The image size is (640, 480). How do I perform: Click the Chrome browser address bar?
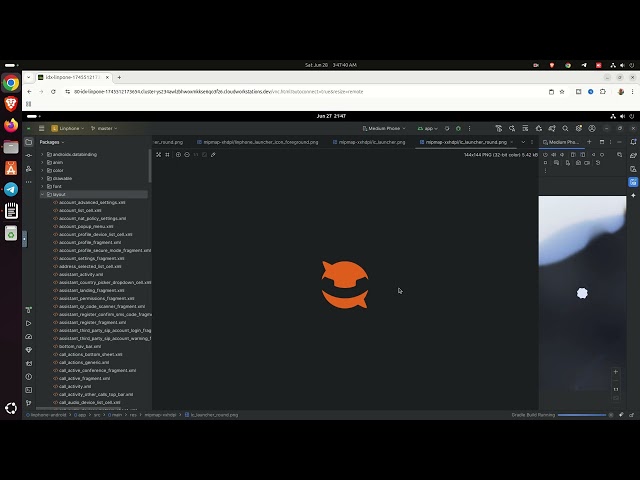pyautogui.click(x=306, y=92)
